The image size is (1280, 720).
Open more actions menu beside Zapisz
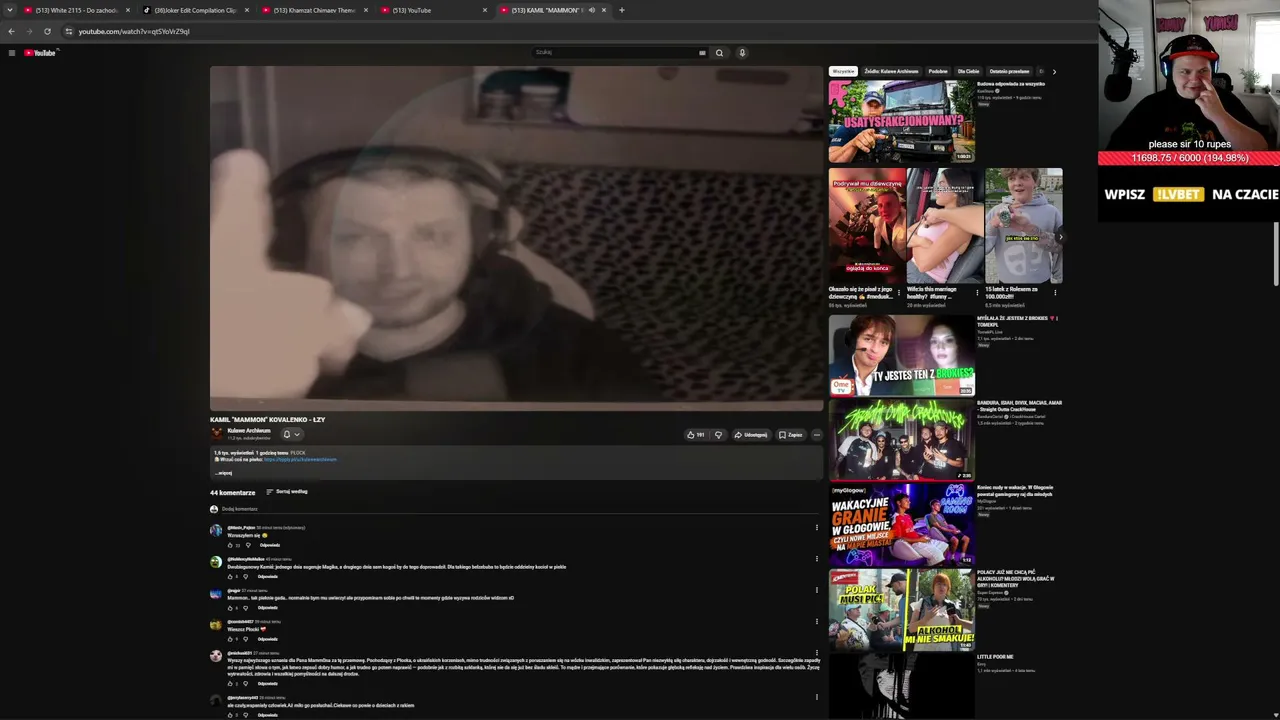816,435
